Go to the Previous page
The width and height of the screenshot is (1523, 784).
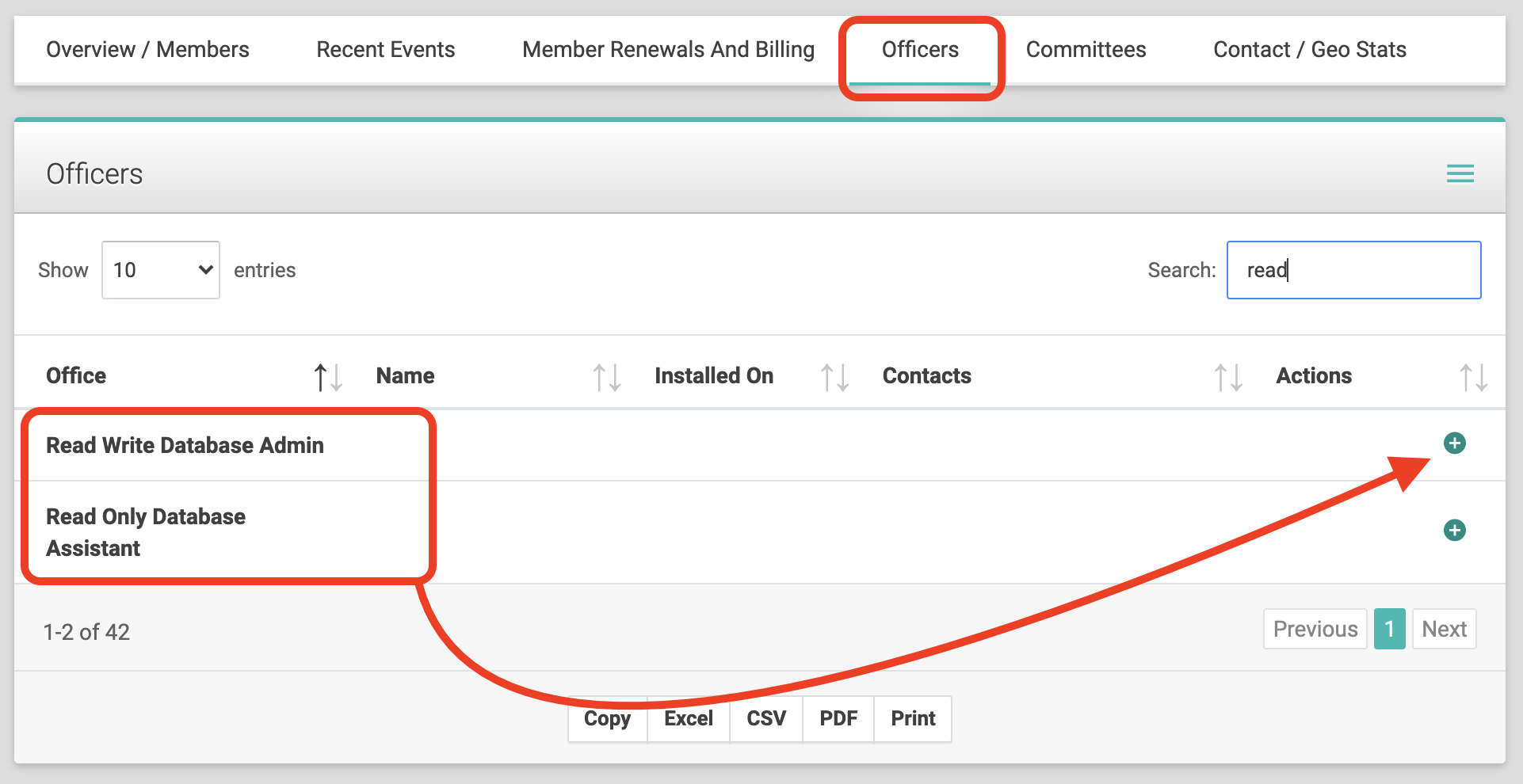(x=1315, y=629)
